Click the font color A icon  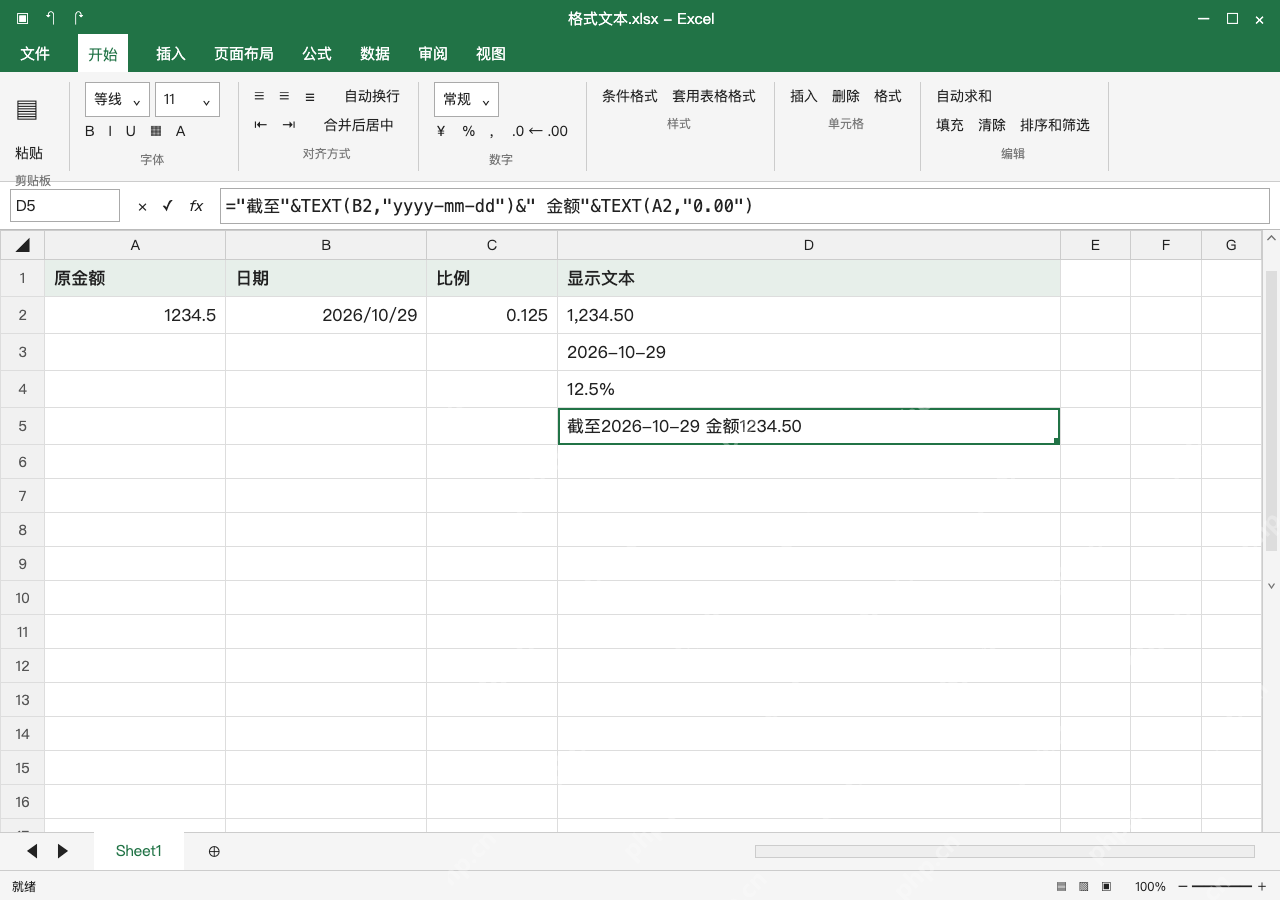click(180, 131)
